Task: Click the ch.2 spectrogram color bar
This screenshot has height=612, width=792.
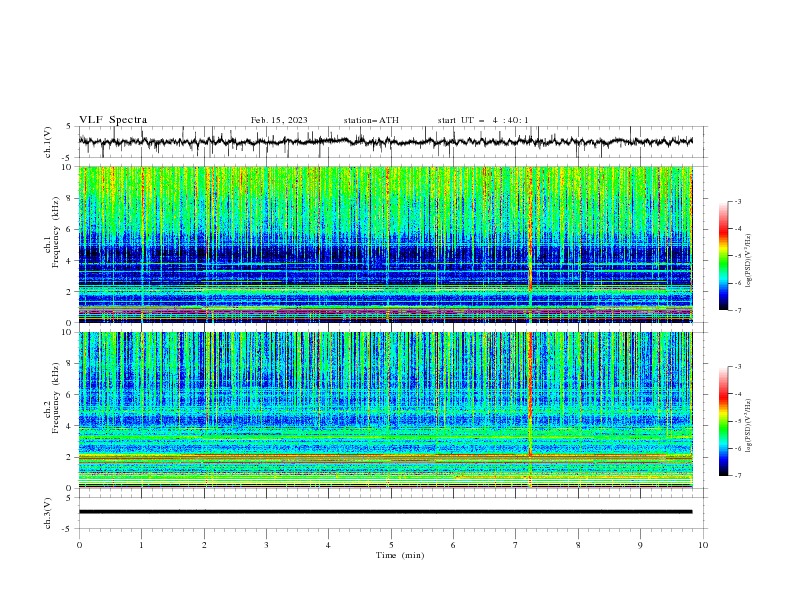Action: coord(724,421)
